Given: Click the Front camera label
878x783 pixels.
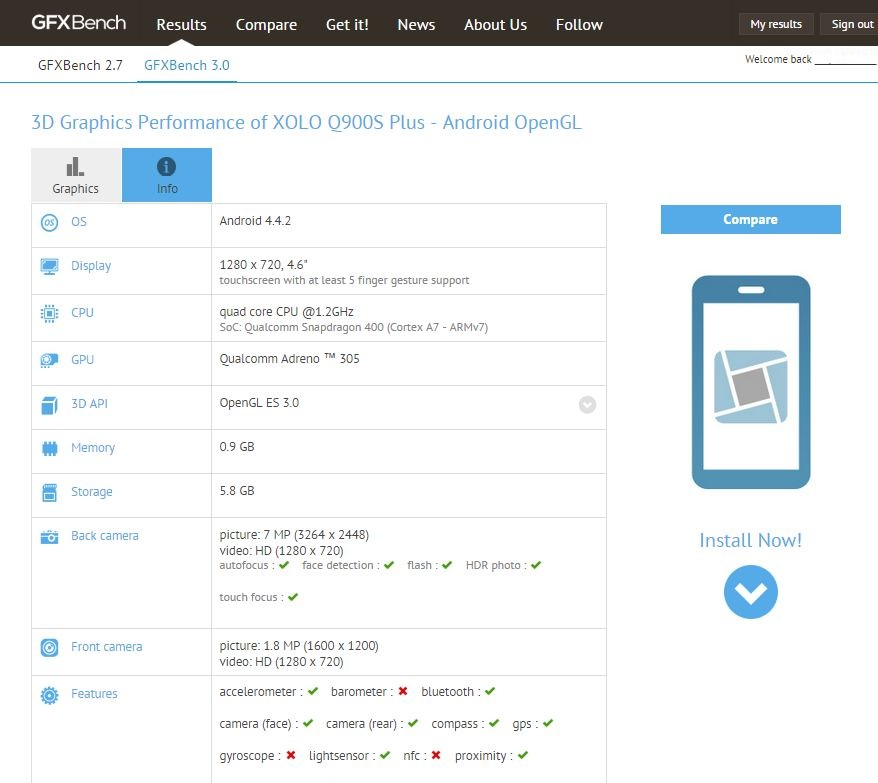Looking at the screenshot, I should (x=106, y=647).
